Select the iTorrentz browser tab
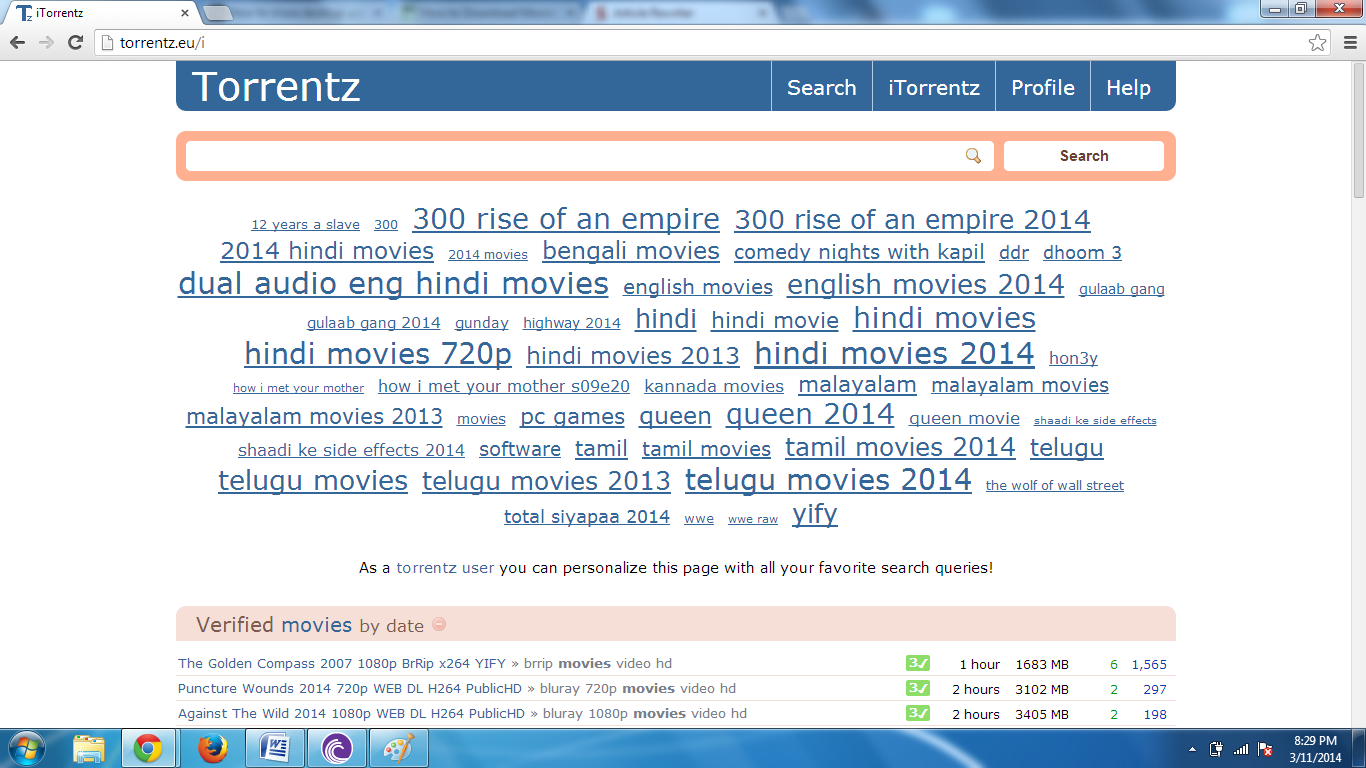 pyautogui.click(x=100, y=13)
